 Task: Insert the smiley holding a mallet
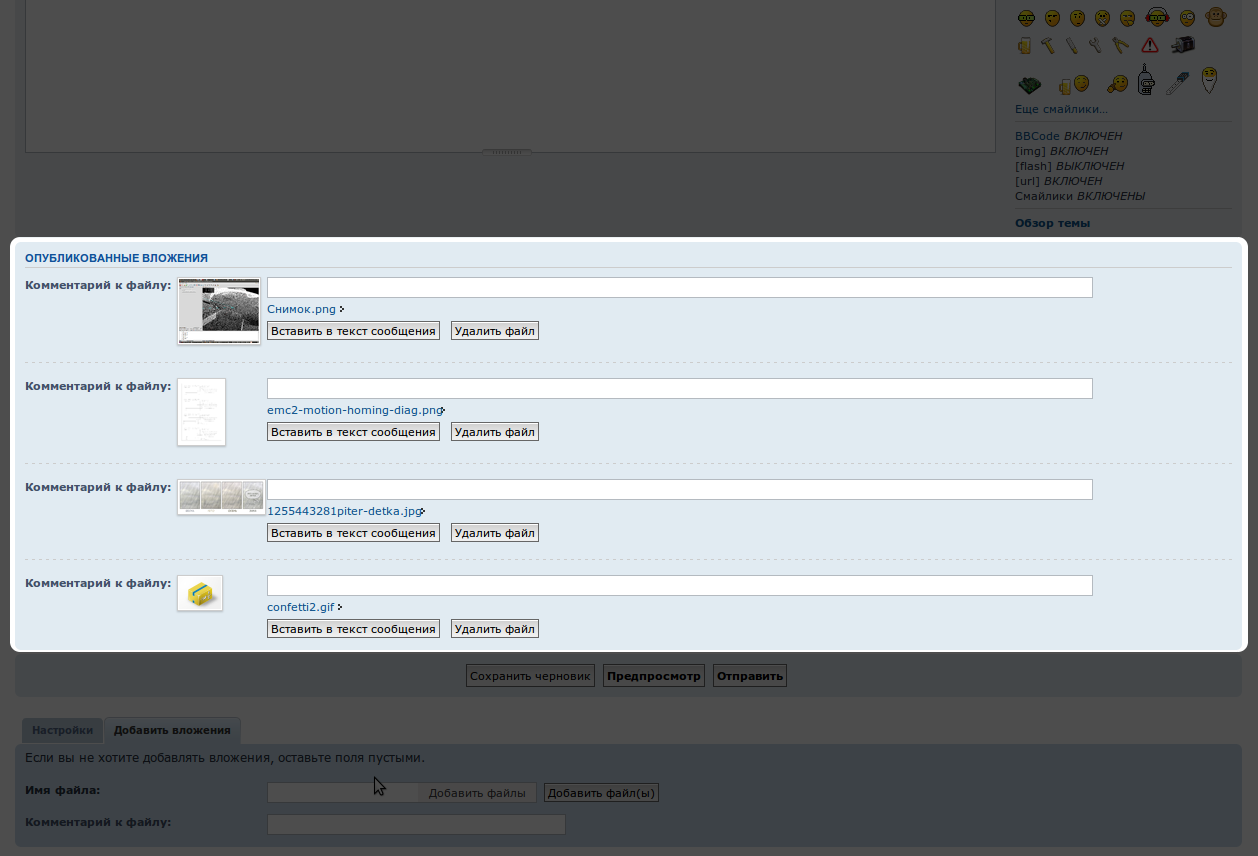(1118, 84)
